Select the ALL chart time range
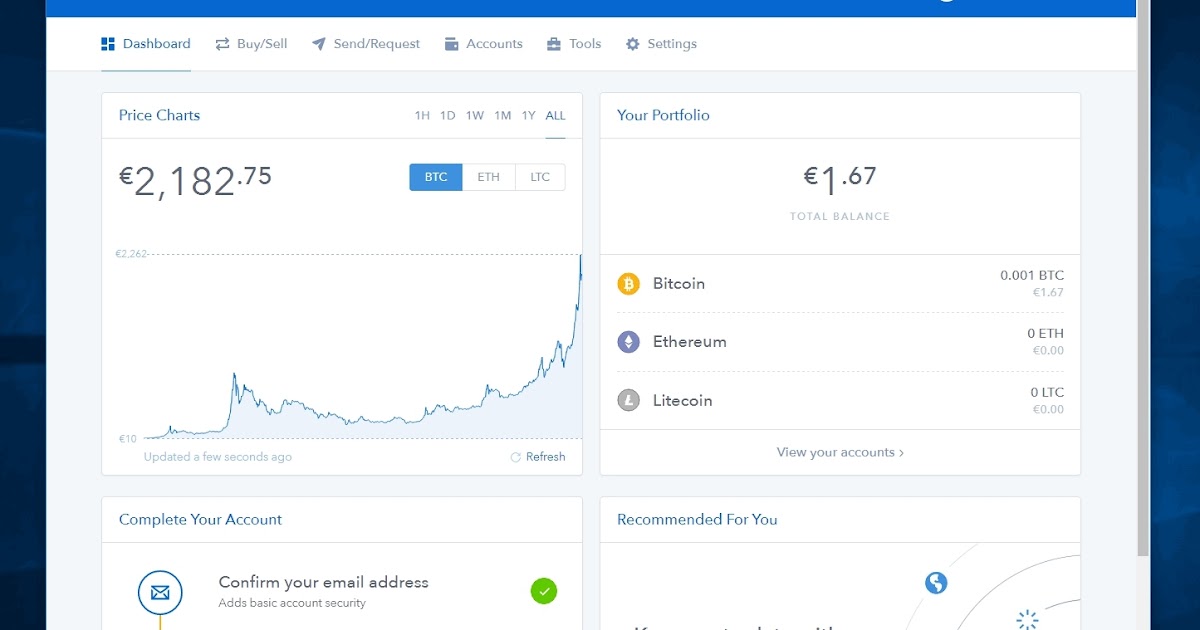The width and height of the screenshot is (1200, 630). pyautogui.click(x=555, y=116)
